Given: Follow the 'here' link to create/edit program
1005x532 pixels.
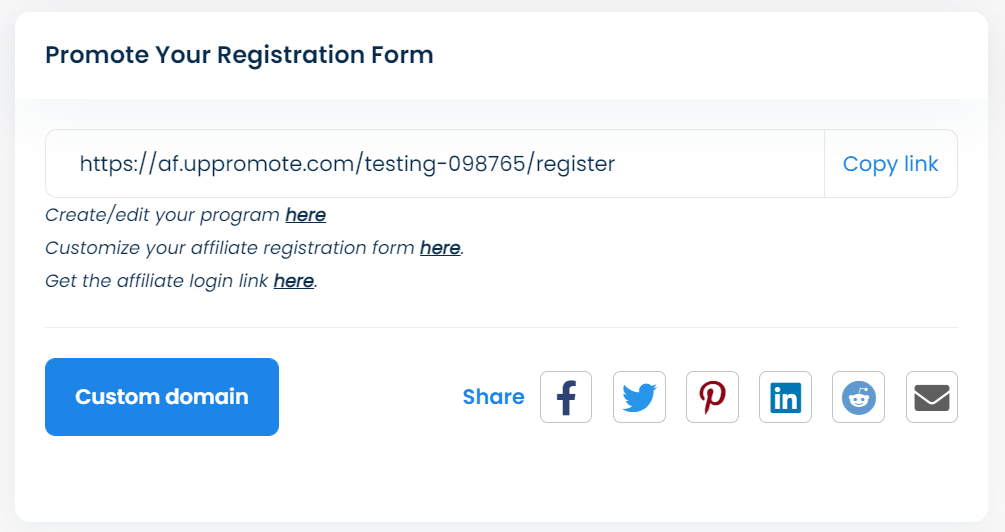Looking at the screenshot, I should point(305,215).
